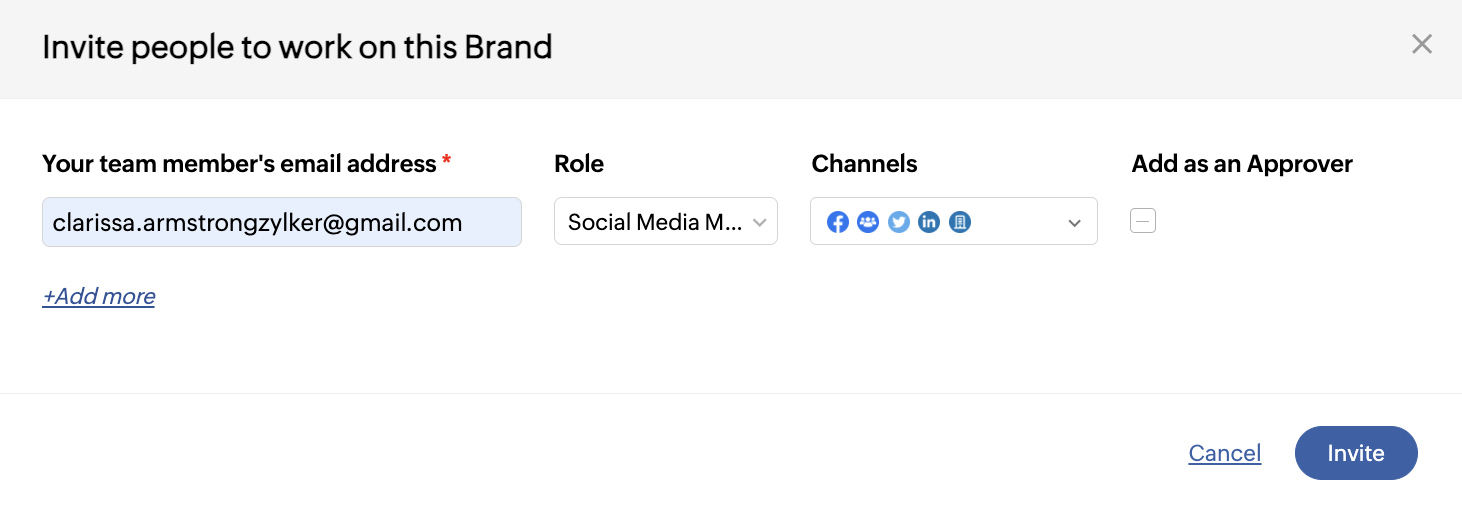Click the 'Add as an Approver' label
The width and height of the screenshot is (1462, 508).
1242,164
